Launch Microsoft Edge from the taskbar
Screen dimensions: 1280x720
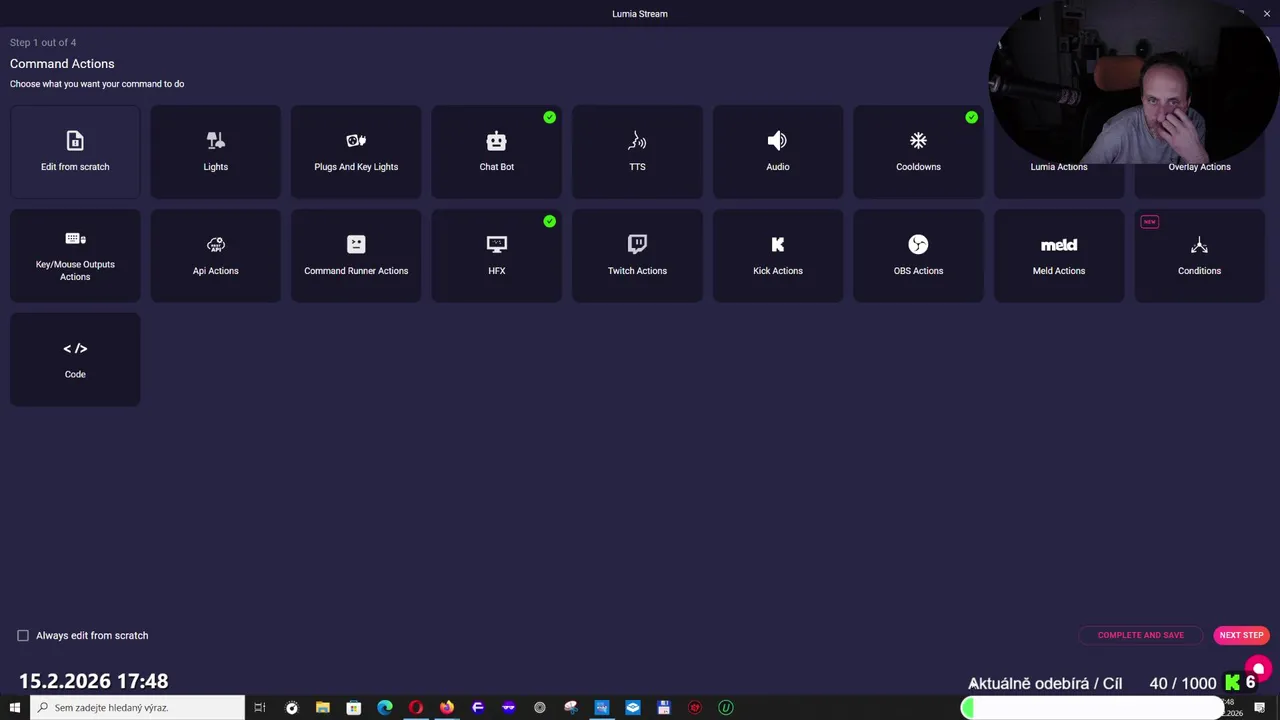click(384, 707)
